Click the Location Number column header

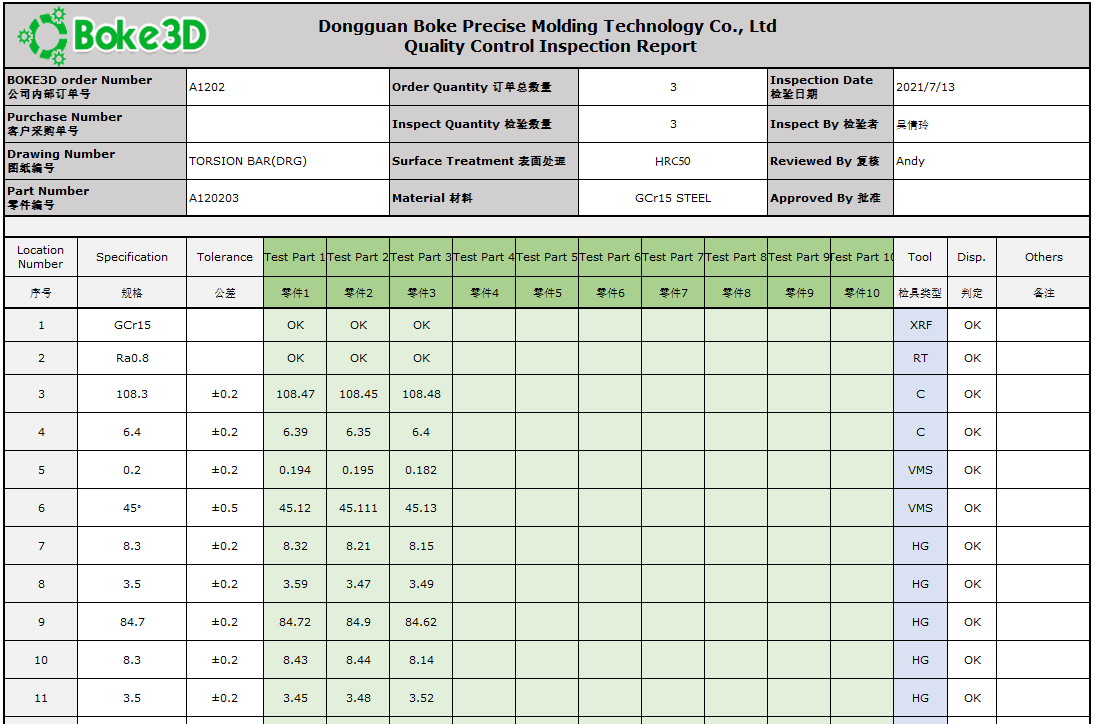click(41, 257)
